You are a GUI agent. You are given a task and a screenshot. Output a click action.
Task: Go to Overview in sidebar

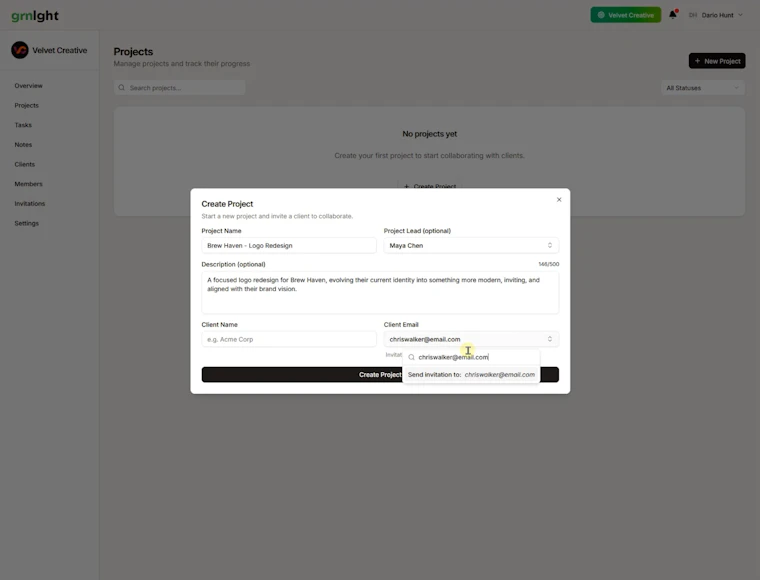29,86
